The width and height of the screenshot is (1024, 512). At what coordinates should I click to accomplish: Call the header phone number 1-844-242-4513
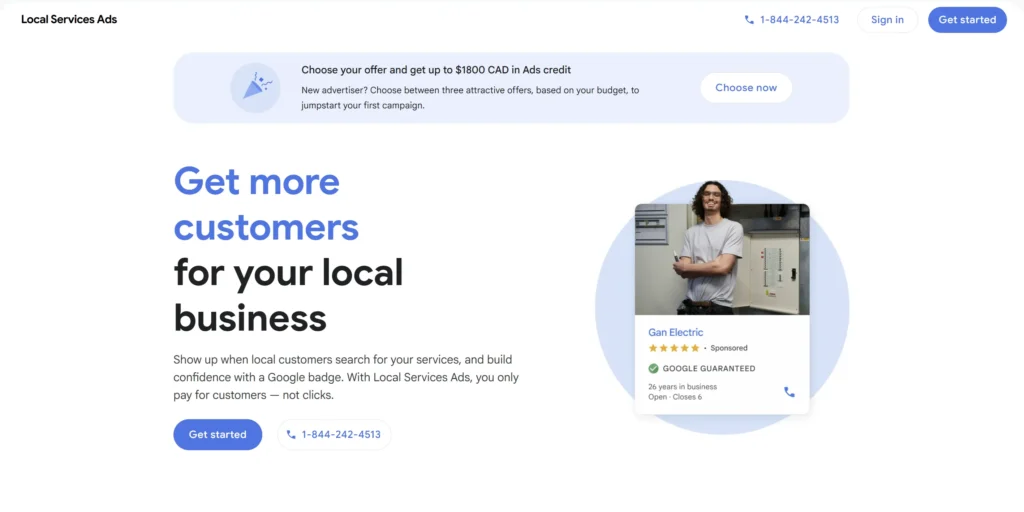click(x=799, y=20)
